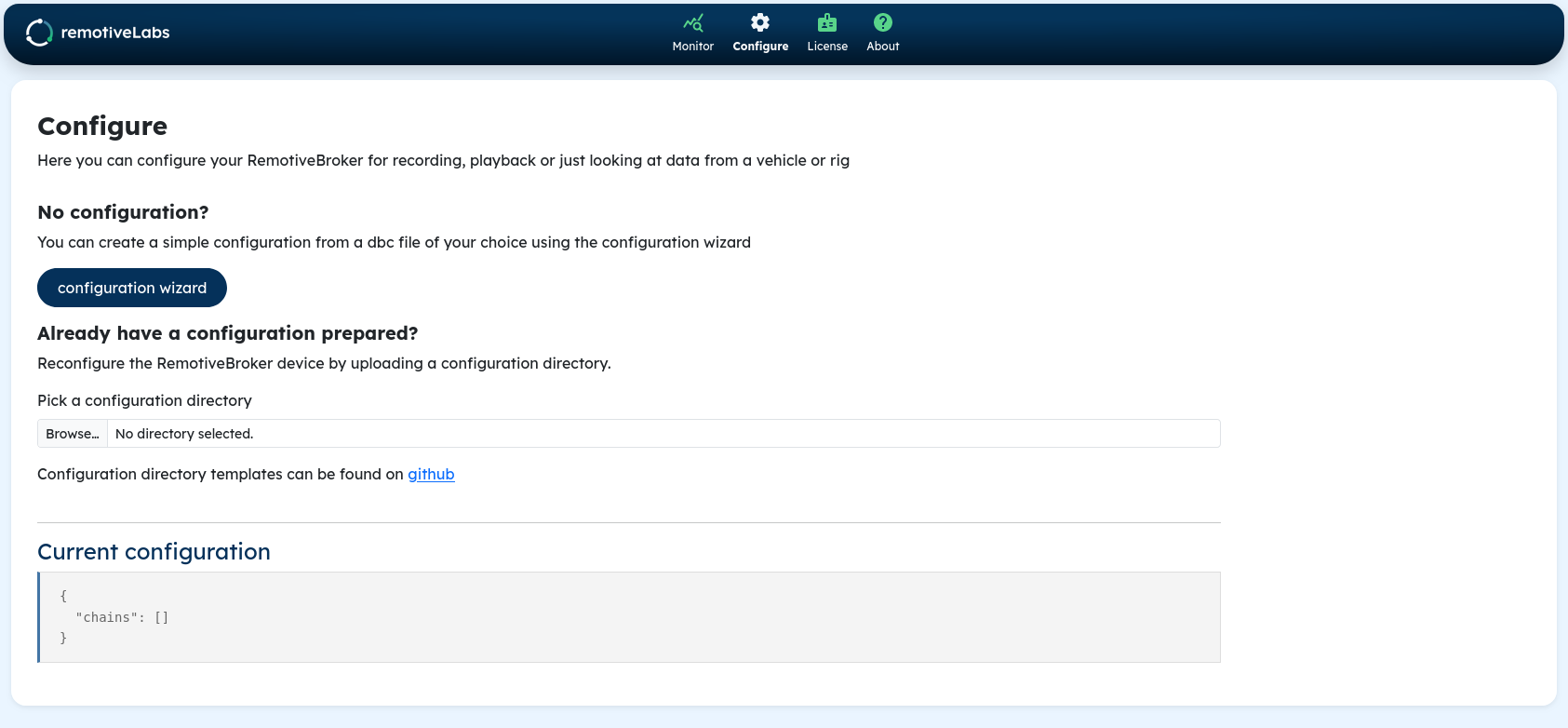Switch to the Monitor tab label

(x=693, y=47)
